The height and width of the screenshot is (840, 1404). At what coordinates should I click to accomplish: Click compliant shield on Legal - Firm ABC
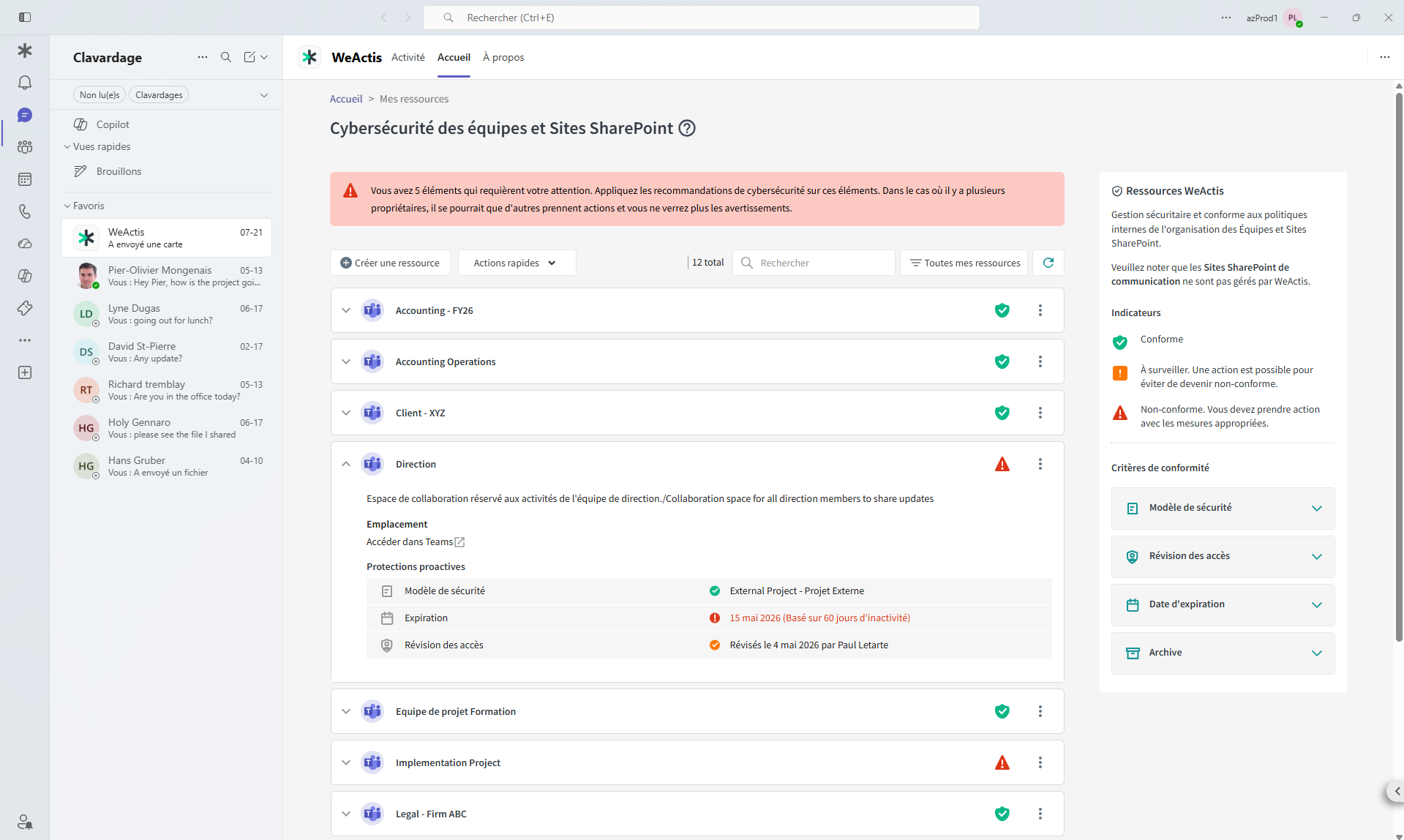(x=1002, y=814)
